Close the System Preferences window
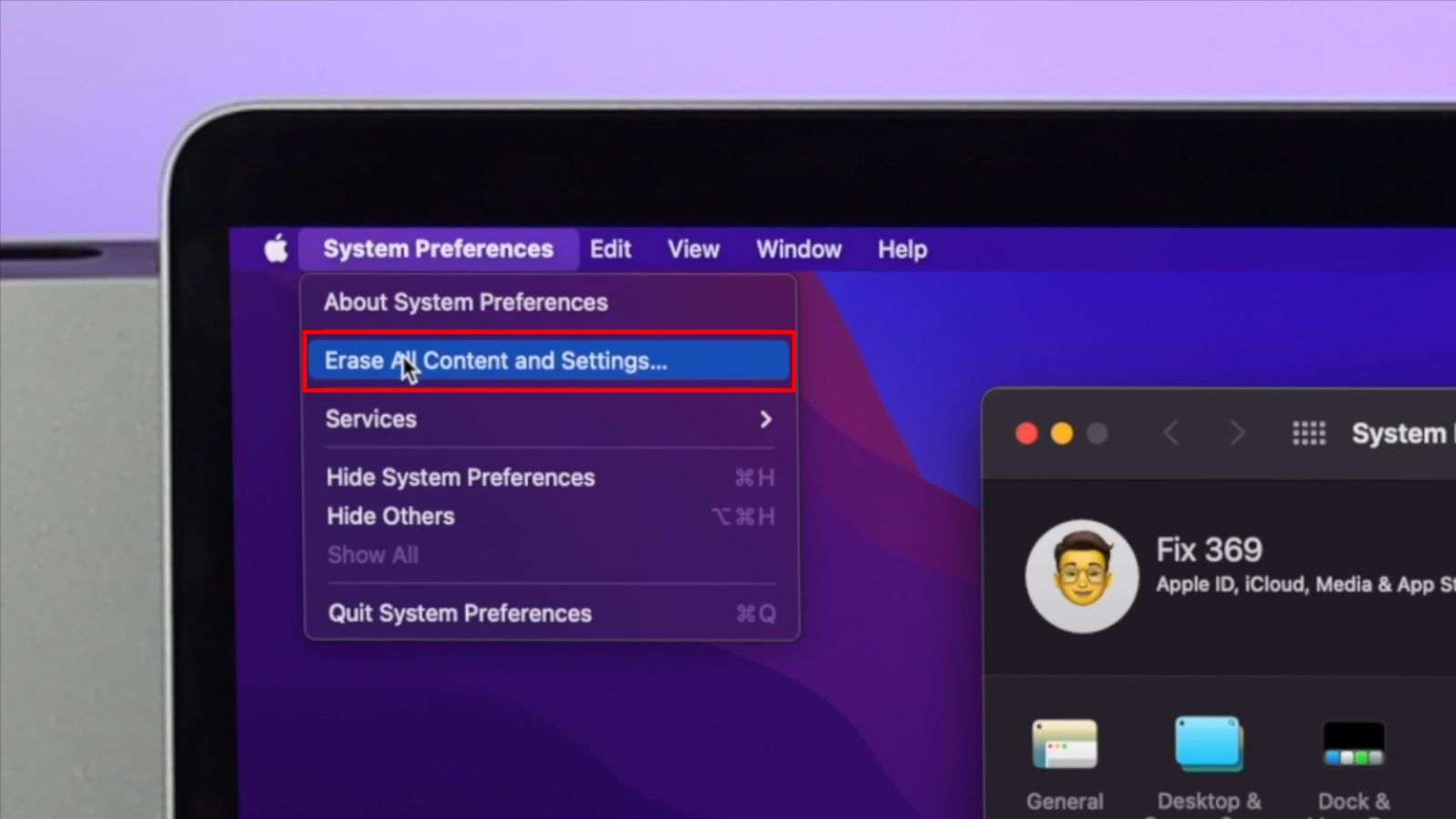Viewport: 1456px width, 819px height. [1026, 433]
